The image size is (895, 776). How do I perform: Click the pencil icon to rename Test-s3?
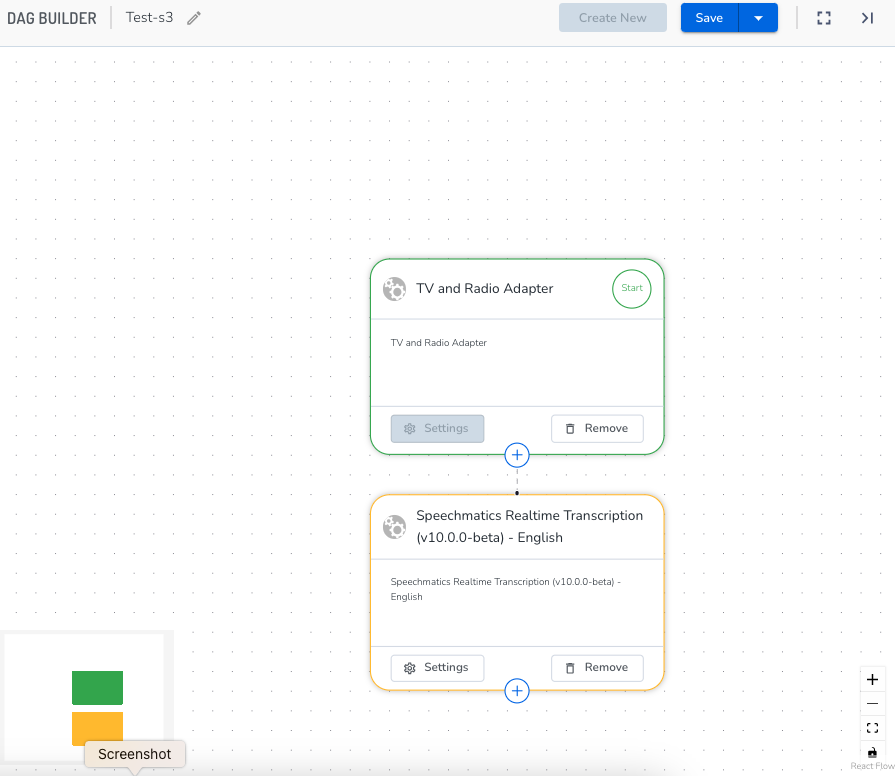(x=194, y=18)
